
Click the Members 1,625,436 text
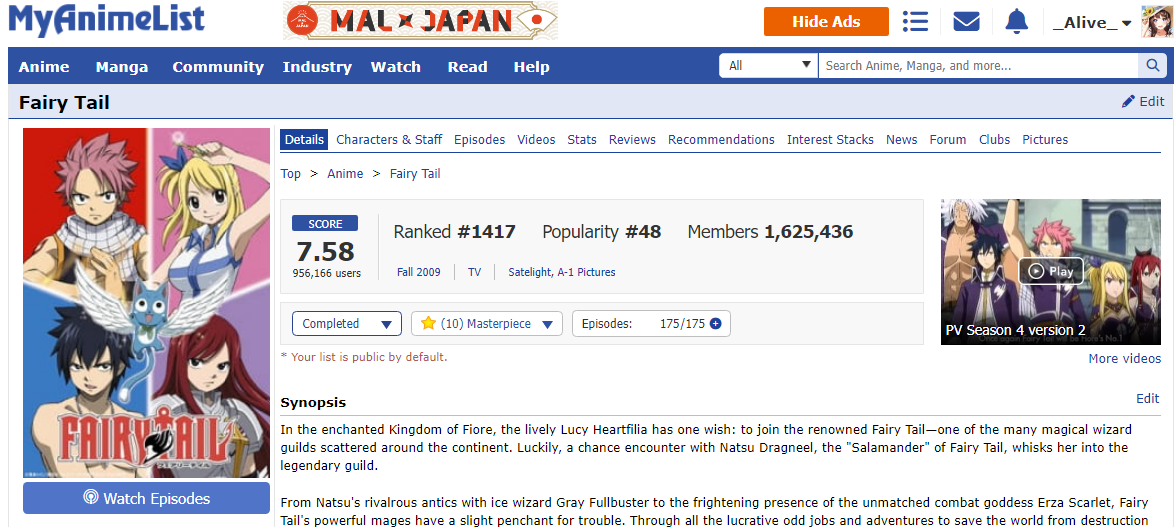770,232
